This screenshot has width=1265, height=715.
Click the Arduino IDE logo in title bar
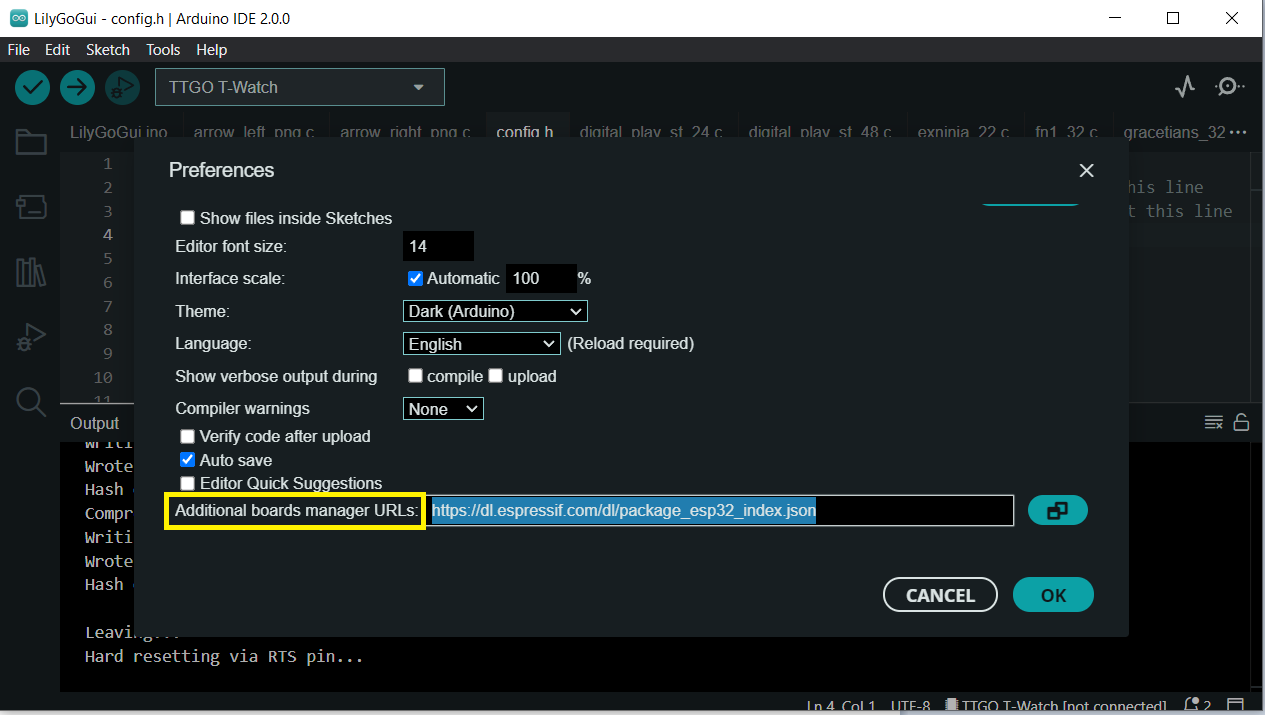click(x=19, y=18)
